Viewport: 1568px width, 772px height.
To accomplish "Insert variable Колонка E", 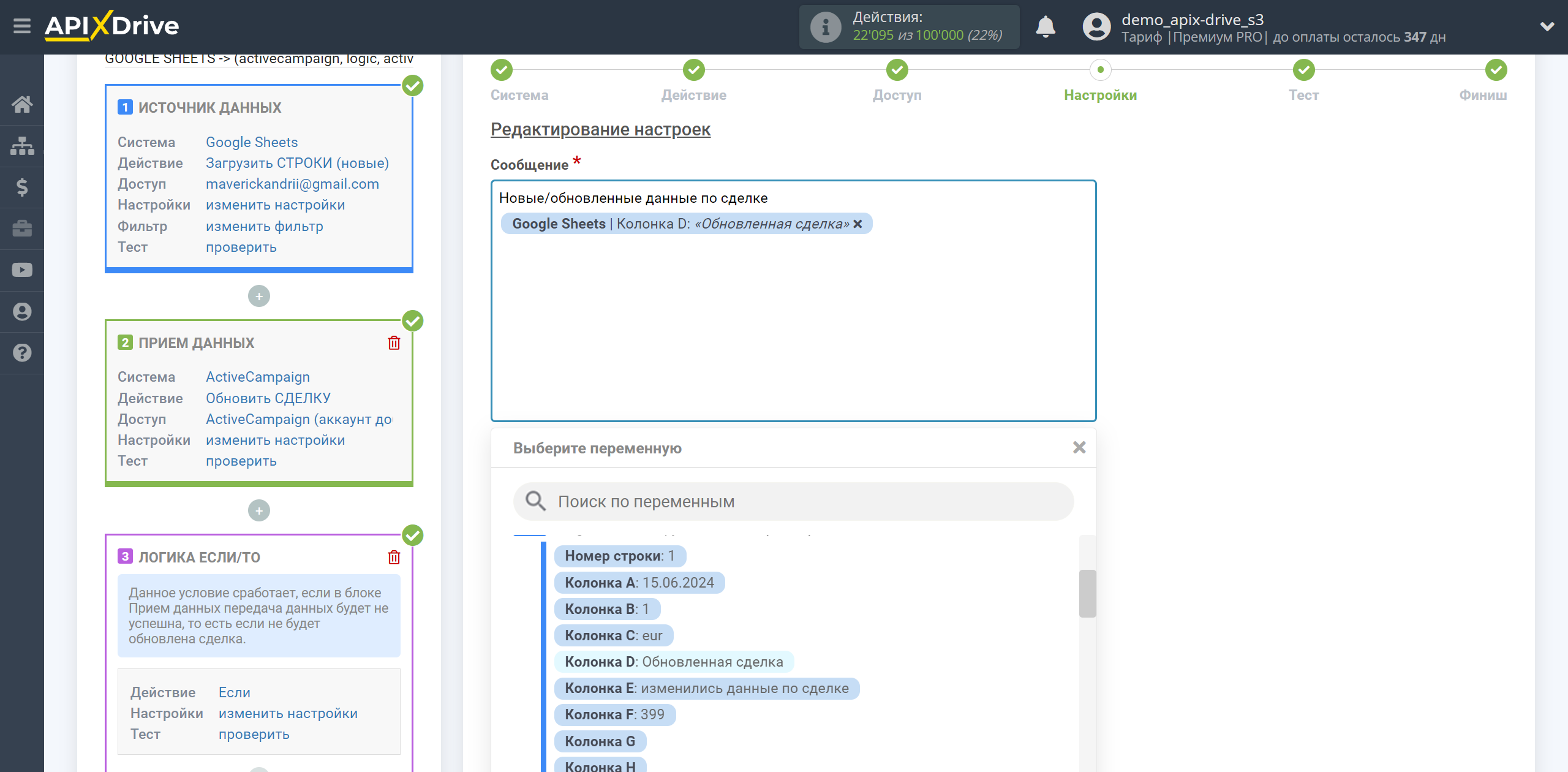I will tap(707, 688).
